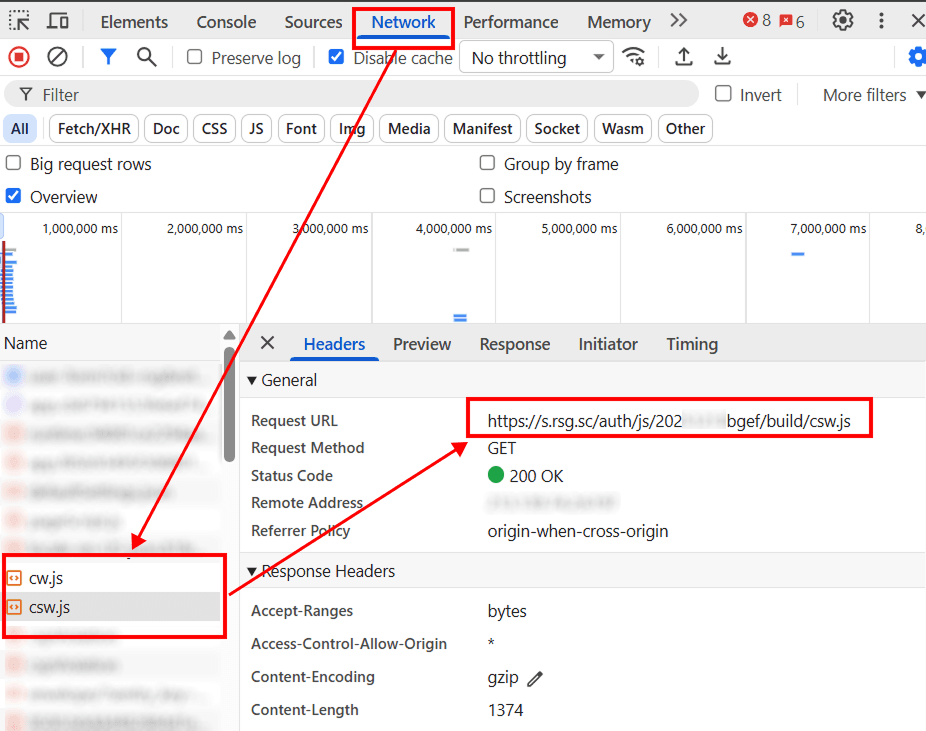Filter requests by Fetch/XHR
926x731 pixels.
[94, 128]
